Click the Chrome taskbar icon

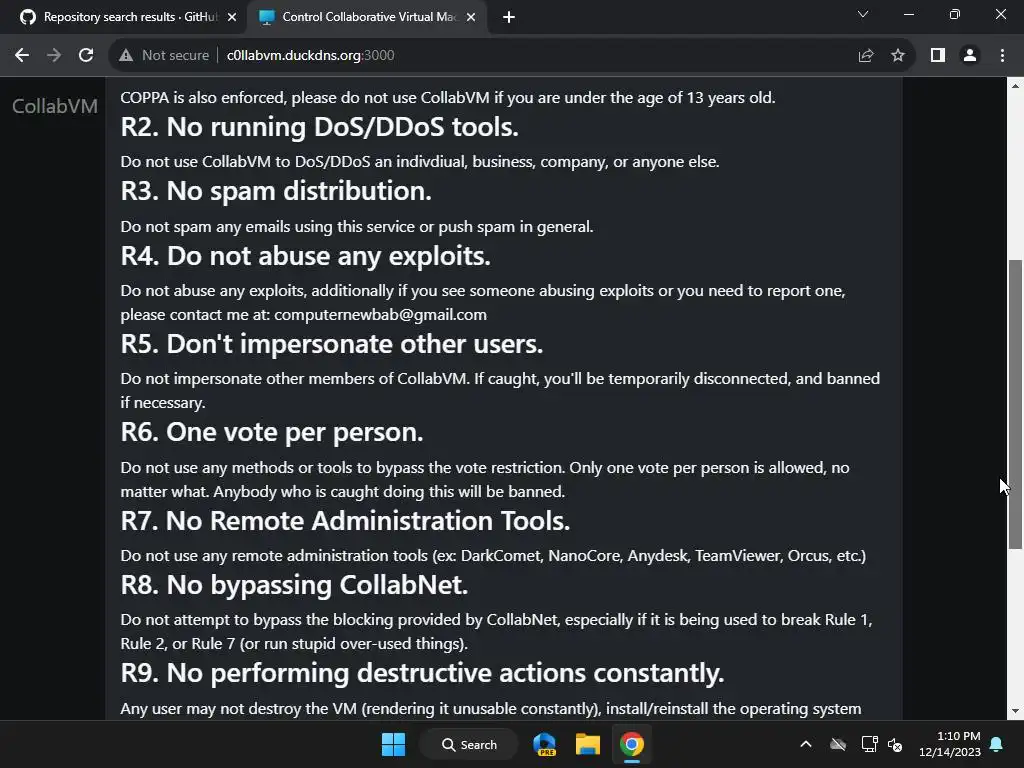tap(632, 744)
